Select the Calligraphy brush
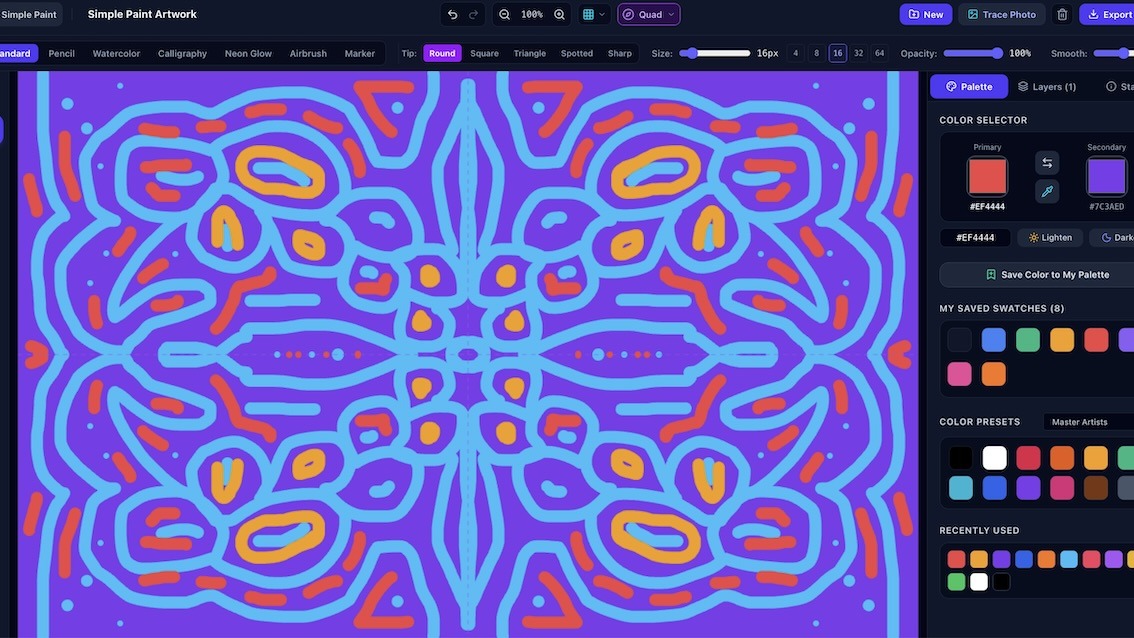Screen dimensions: 1134x638 [182, 54]
